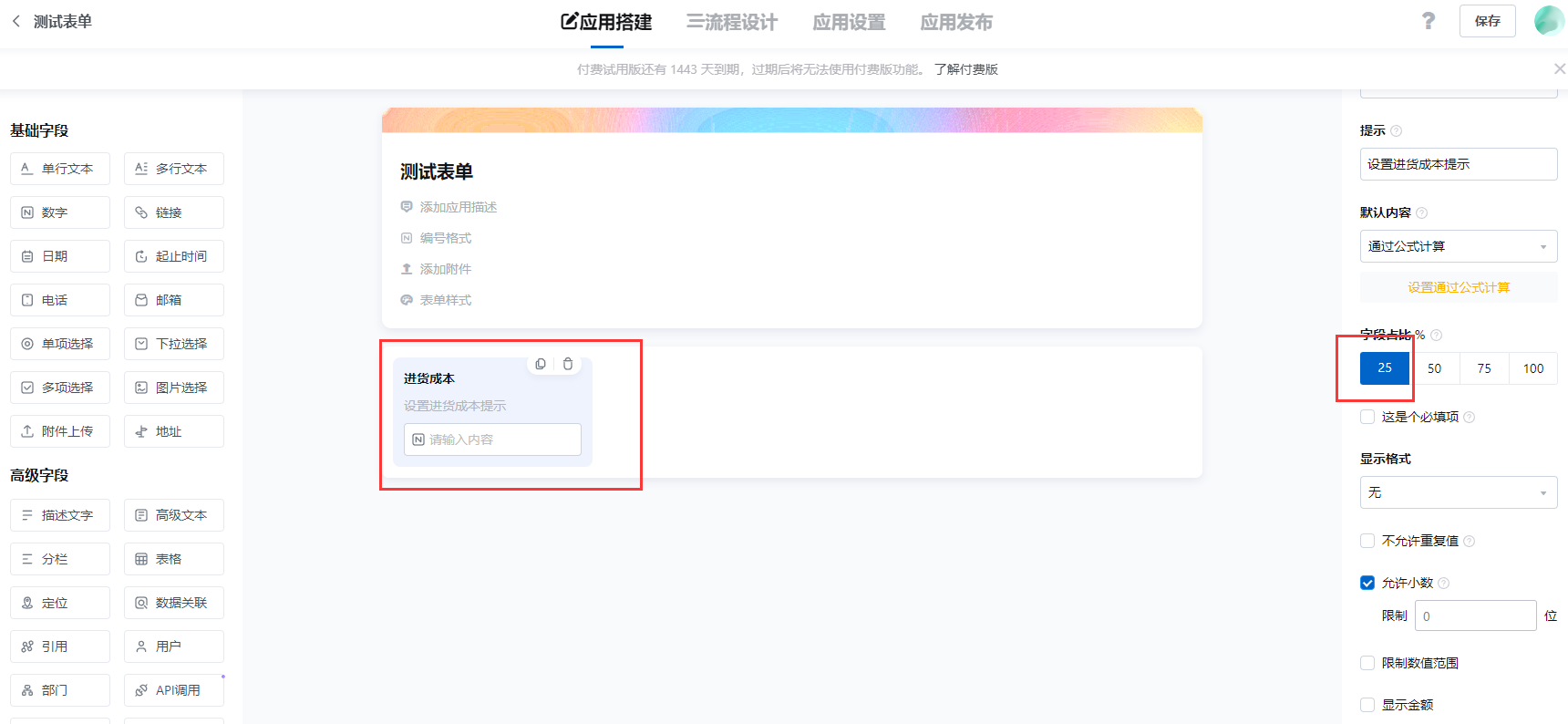Switch to the 流程设计 tab
The image size is (1568, 724).
tap(732, 22)
